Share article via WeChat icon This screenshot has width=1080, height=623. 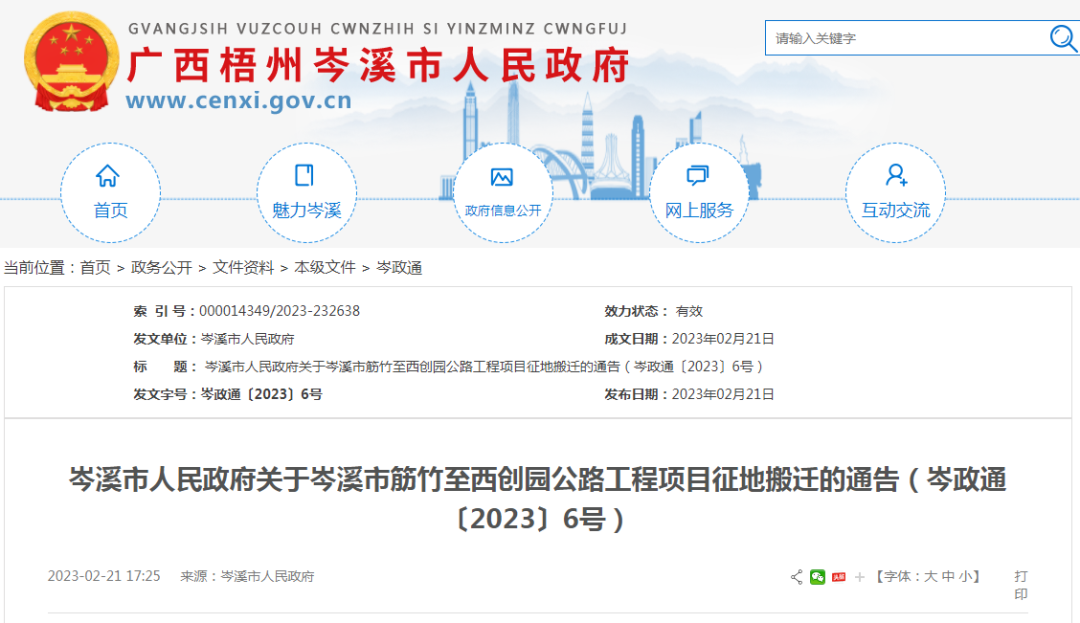click(x=817, y=577)
